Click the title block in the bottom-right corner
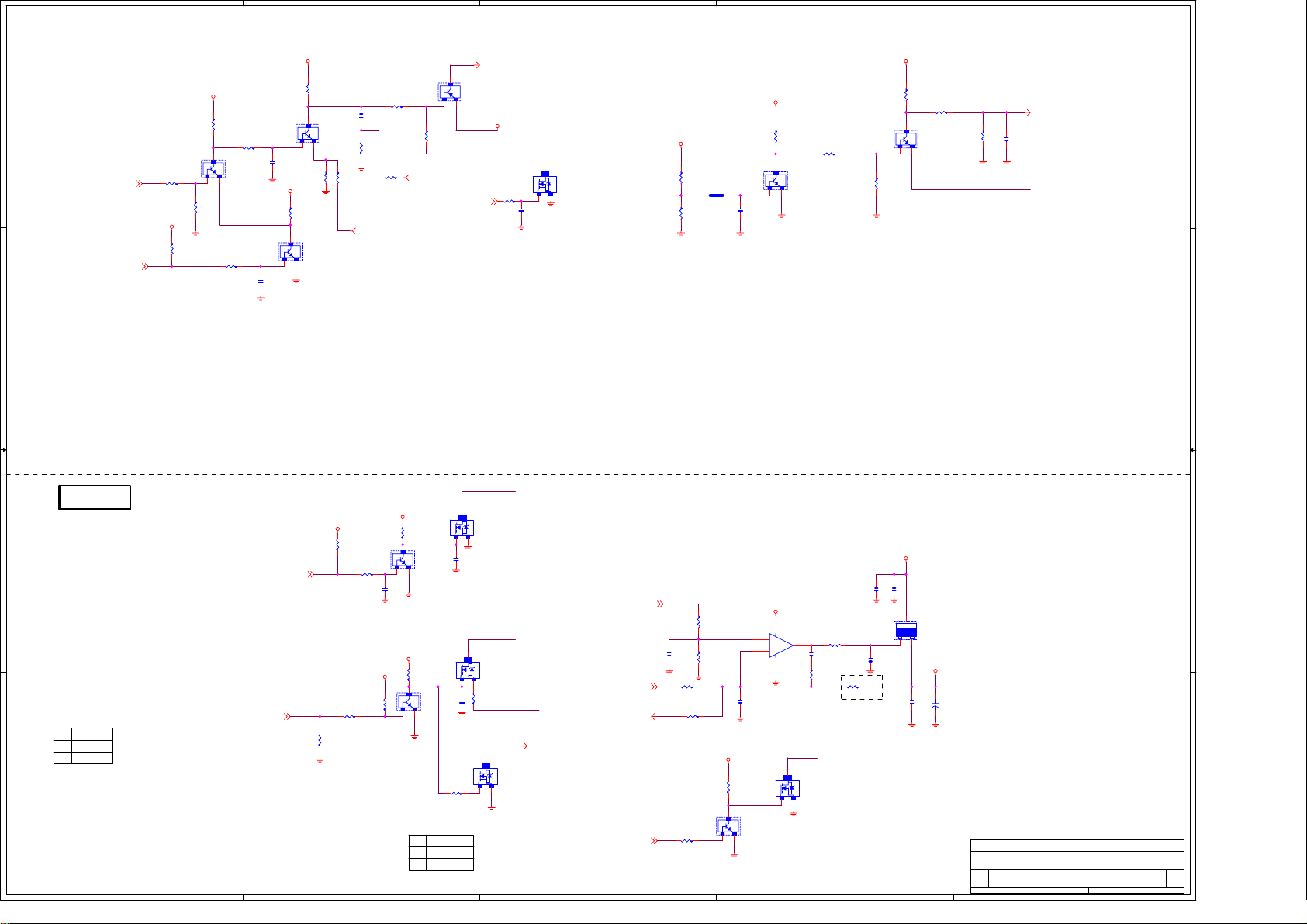The height and width of the screenshot is (924, 1307). click(x=1077, y=867)
